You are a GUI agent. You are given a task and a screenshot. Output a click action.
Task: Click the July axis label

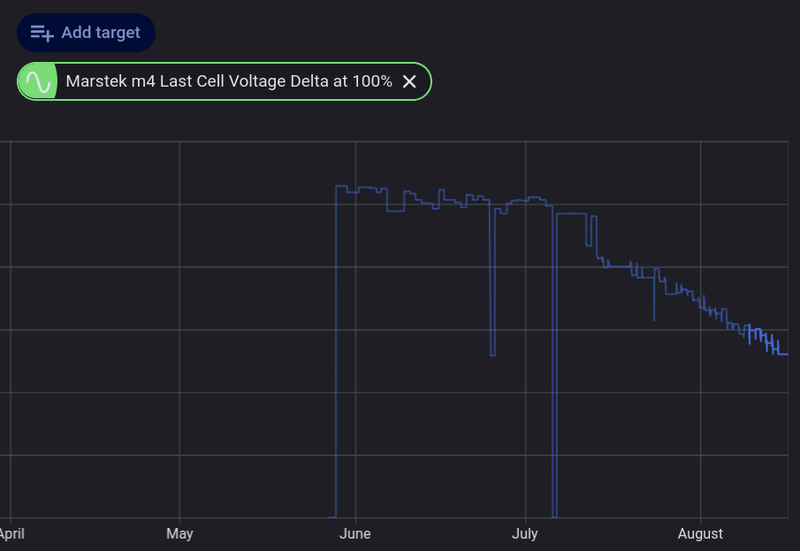click(525, 534)
